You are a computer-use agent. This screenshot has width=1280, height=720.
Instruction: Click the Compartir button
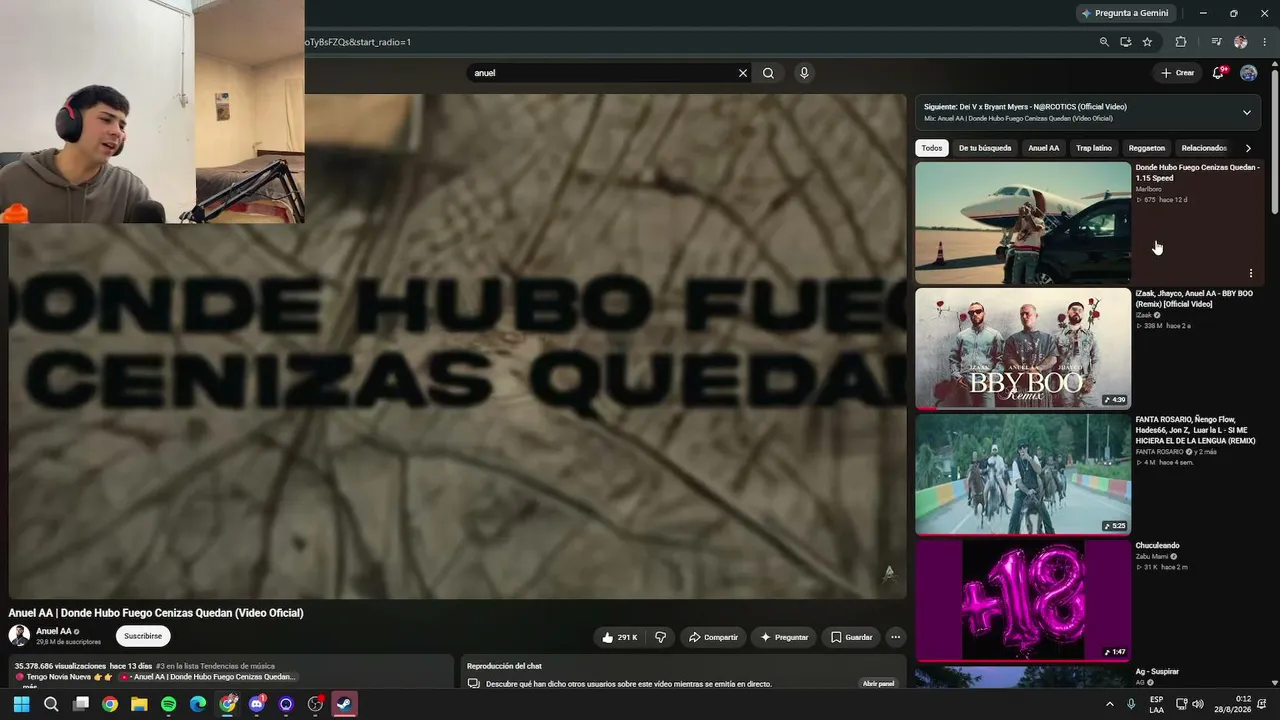[712, 637]
